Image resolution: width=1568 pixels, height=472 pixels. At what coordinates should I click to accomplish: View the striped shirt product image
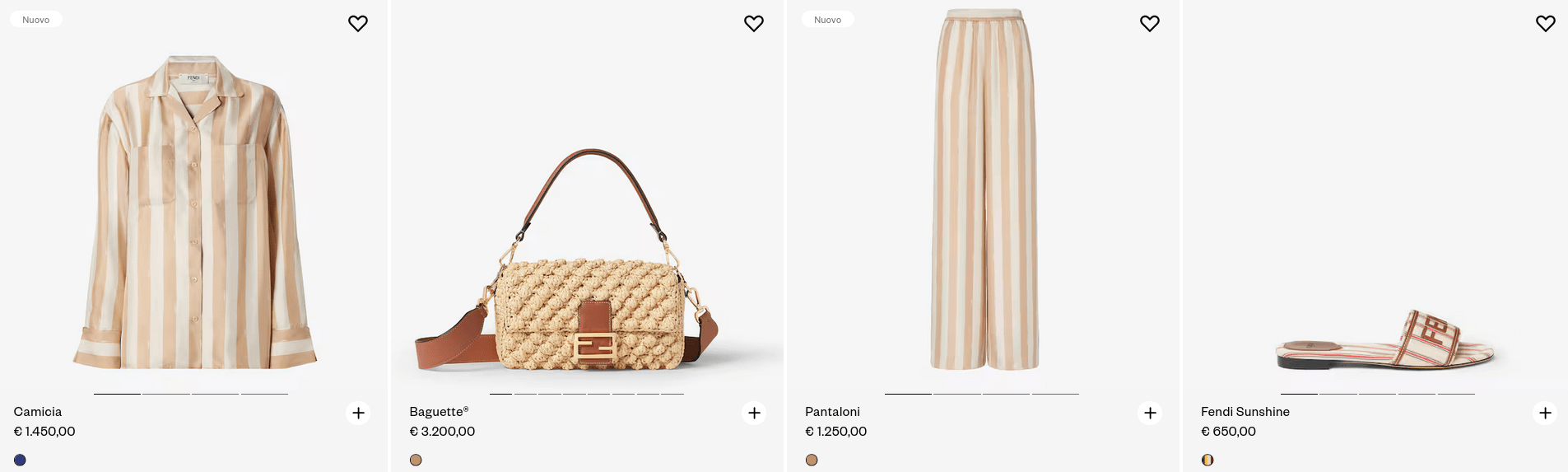click(194, 214)
